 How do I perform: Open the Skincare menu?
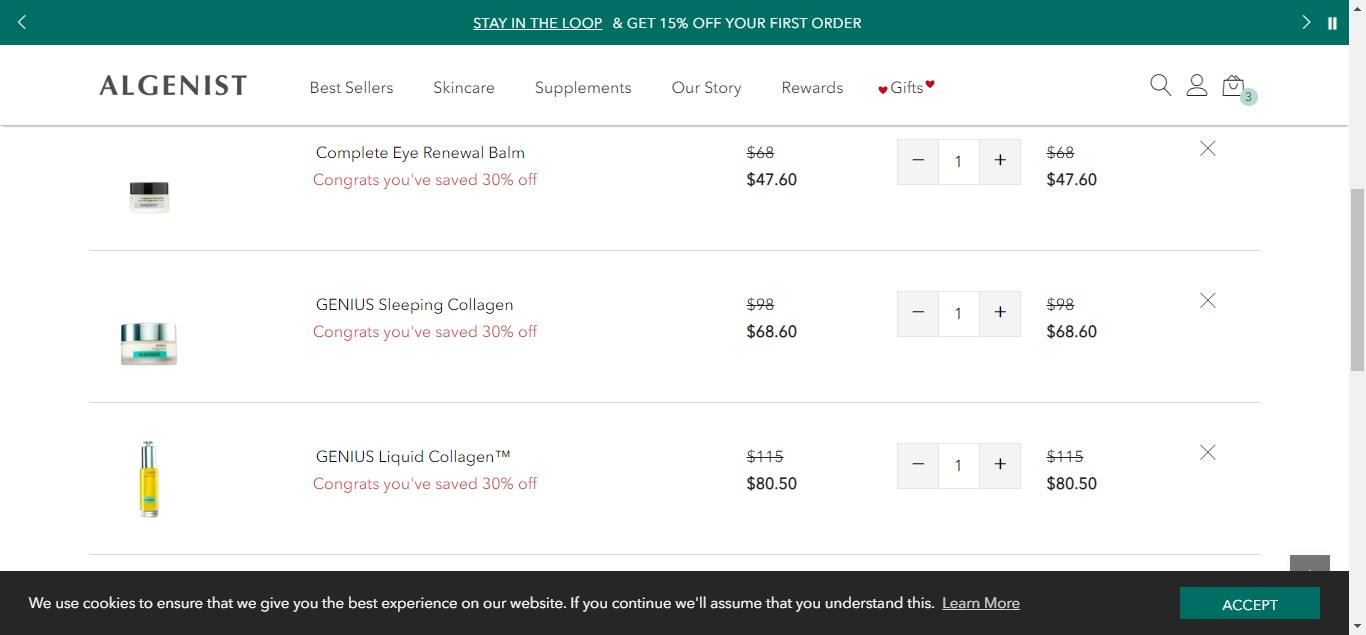click(464, 88)
